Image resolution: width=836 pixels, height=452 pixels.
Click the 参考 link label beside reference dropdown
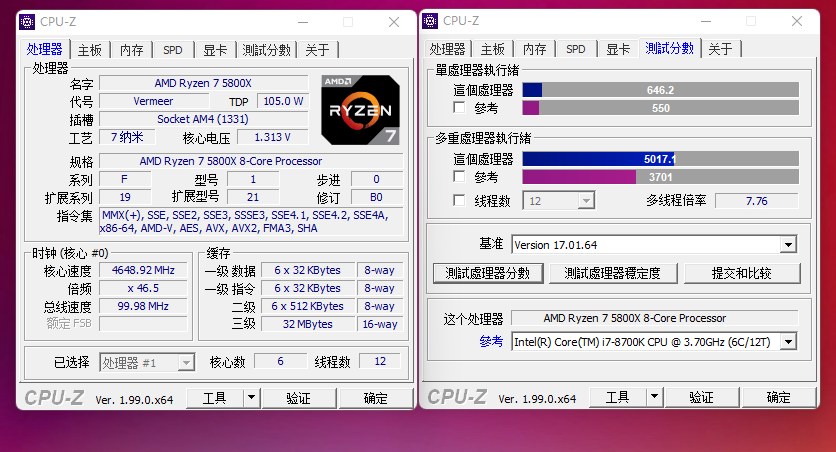click(491, 342)
